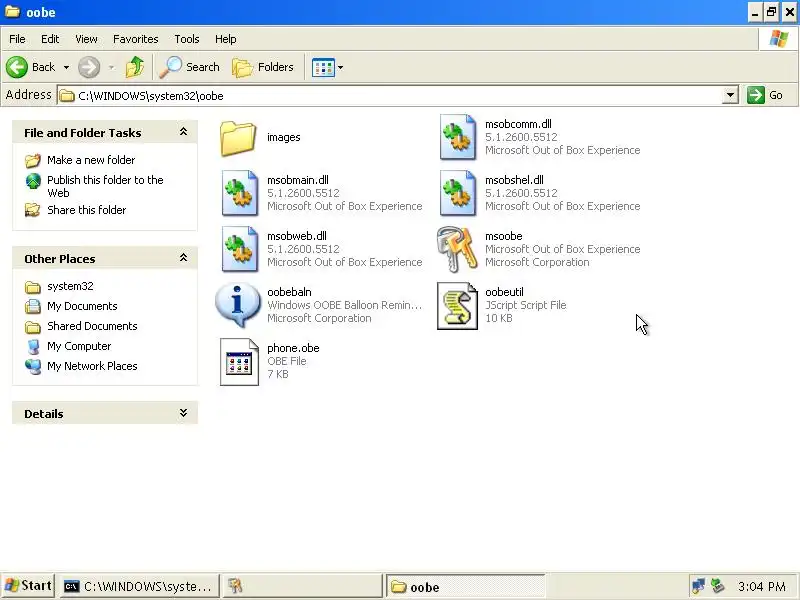Image resolution: width=800 pixels, height=600 pixels.
Task: Open the Views button
Action: tap(323, 67)
